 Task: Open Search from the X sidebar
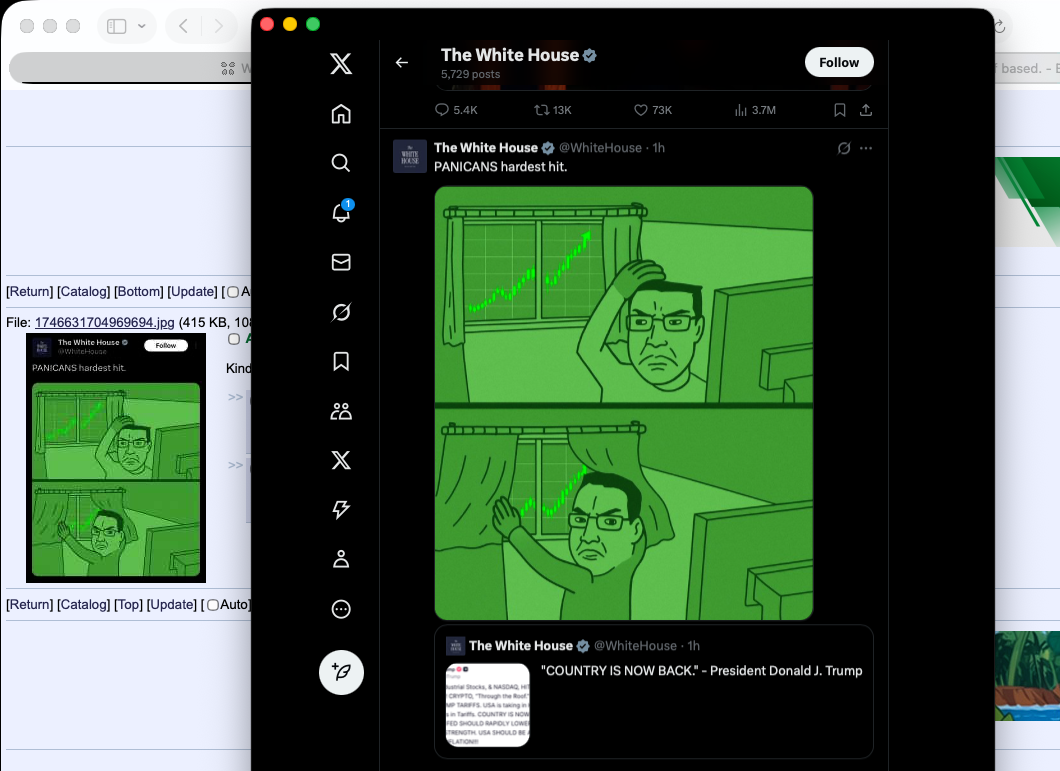click(341, 163)
